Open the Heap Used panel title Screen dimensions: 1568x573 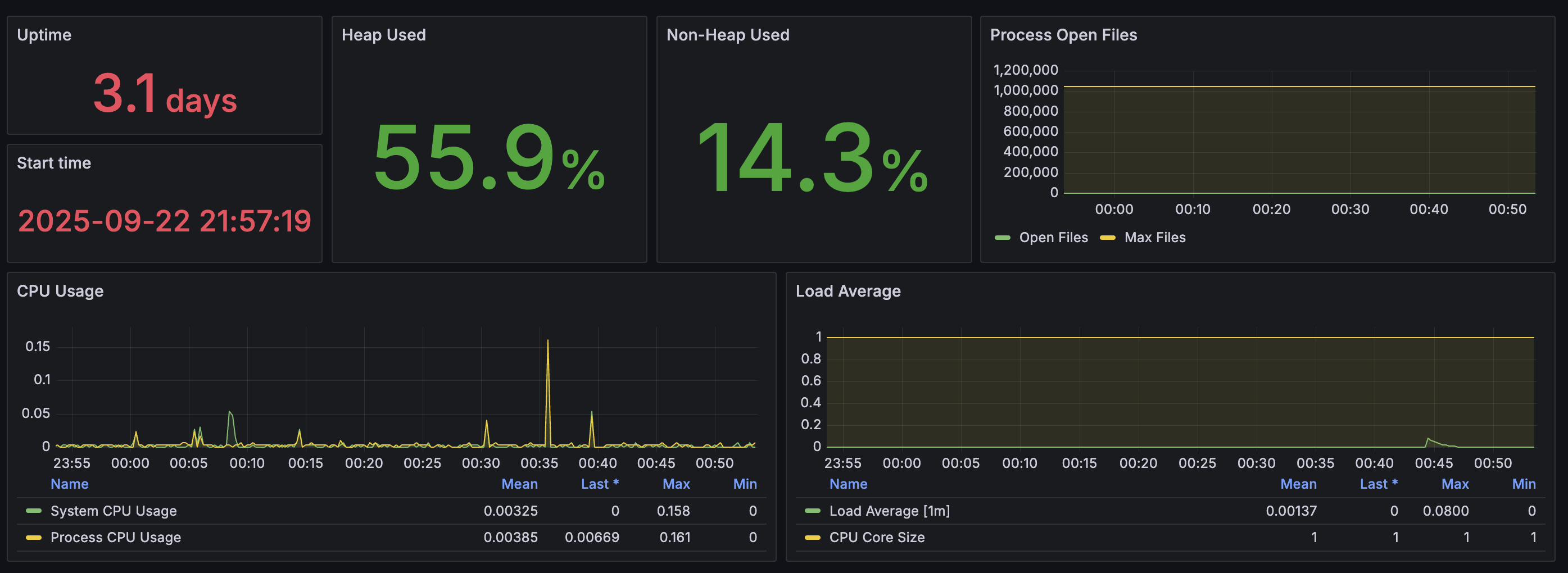click(x=383, y=35)
